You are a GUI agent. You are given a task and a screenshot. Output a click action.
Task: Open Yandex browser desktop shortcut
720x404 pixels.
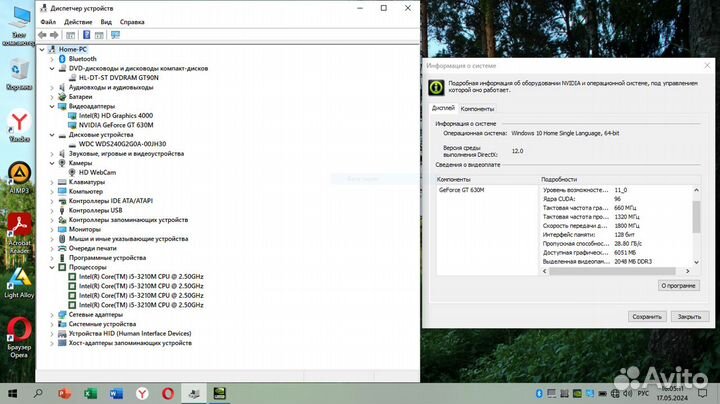click(19, 125)
